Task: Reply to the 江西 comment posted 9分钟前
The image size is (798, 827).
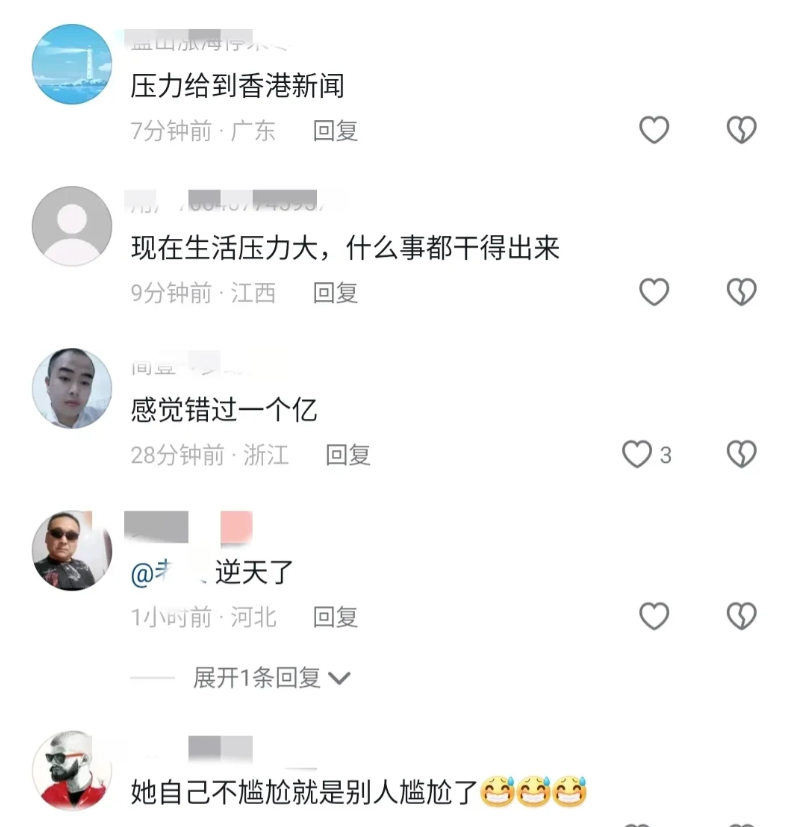Action: 335,293
